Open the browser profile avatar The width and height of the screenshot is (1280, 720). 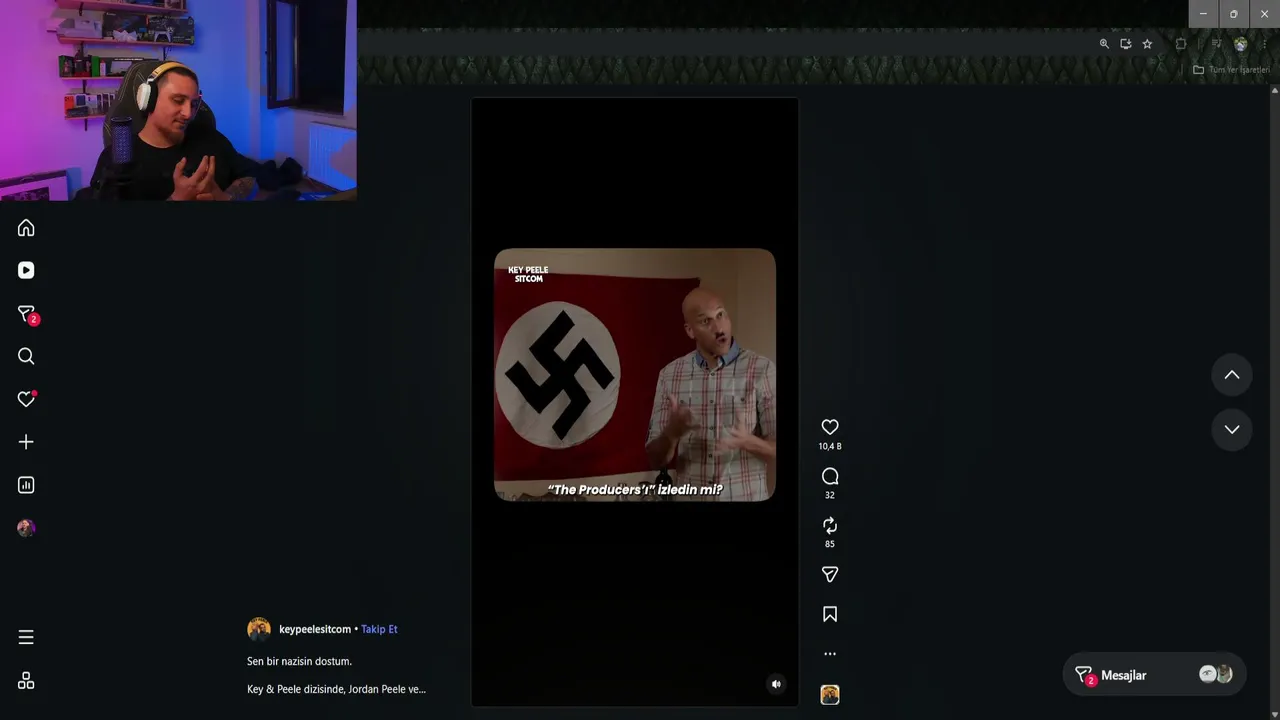pyautogui.click(x=1241, y=44)
